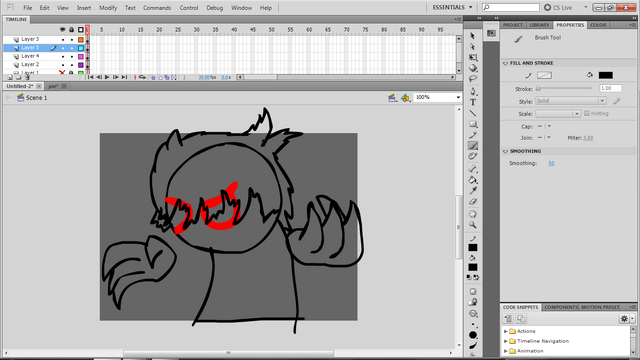Click the Play button in timeline

pyautogui.click(x=107, y=77)
